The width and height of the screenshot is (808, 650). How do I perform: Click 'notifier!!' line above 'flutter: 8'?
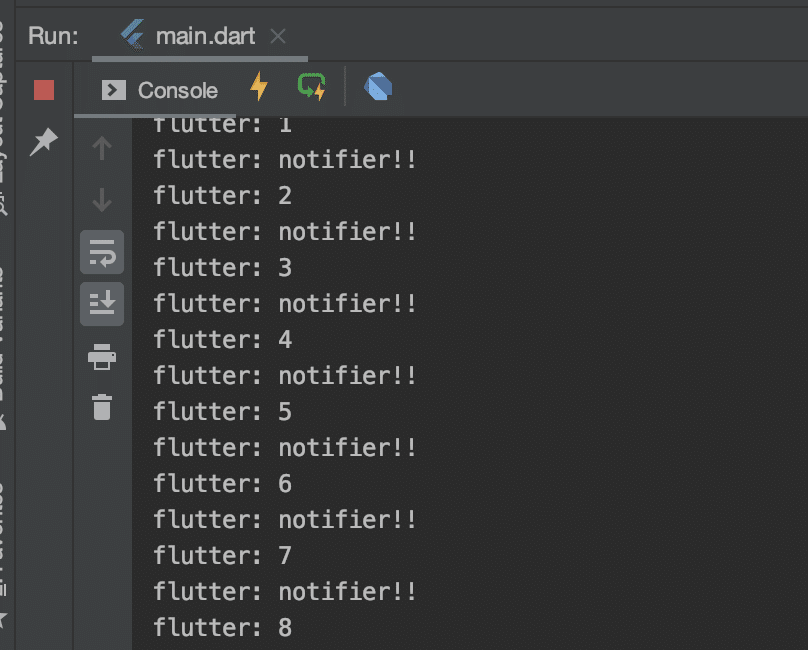coord(284,592)
